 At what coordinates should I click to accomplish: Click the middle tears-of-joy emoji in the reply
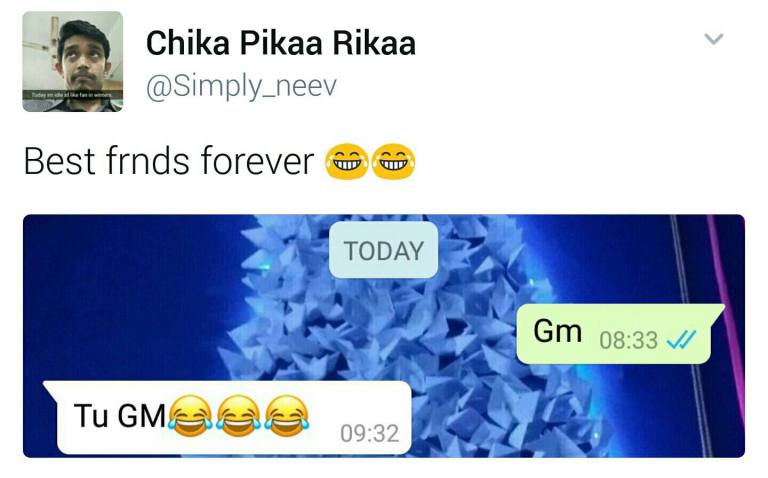[239, 416]
